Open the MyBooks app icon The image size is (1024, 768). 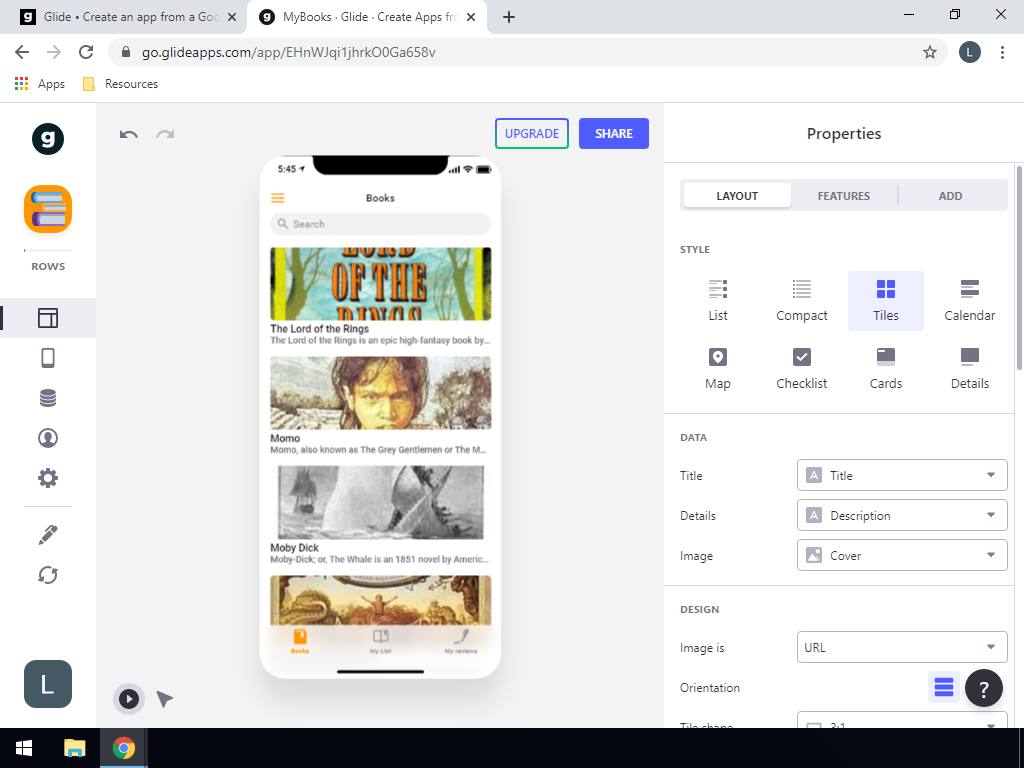pyautogui.click(x=48, y=209)
